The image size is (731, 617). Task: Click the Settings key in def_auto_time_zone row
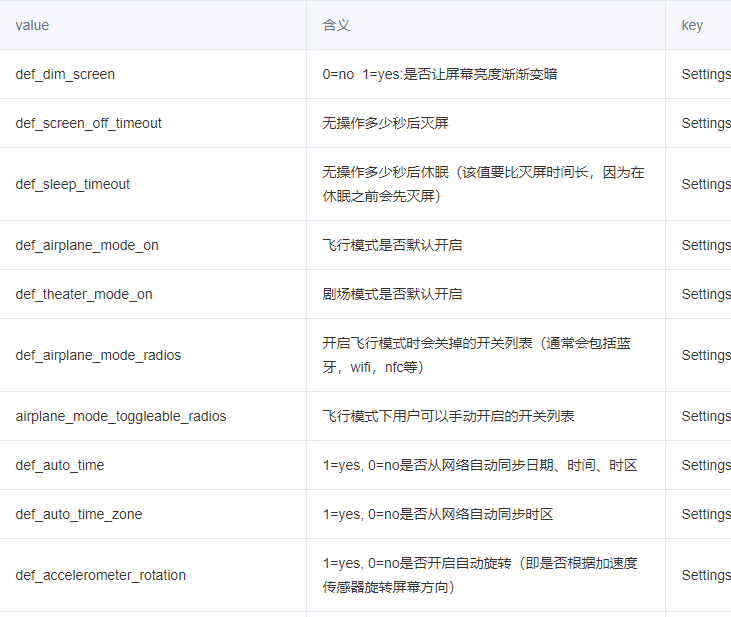tap(706, 514)
